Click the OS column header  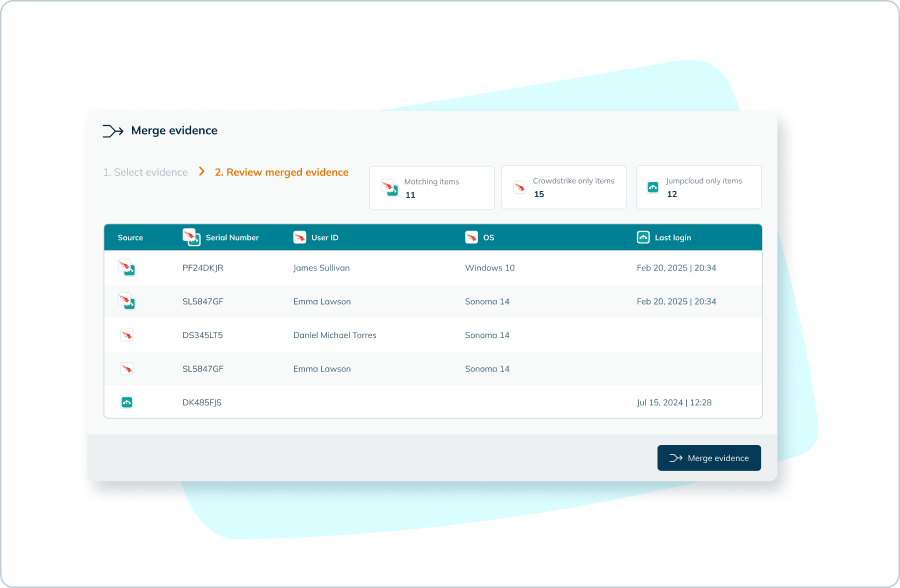pyautogui.click(x=488, y=238)
